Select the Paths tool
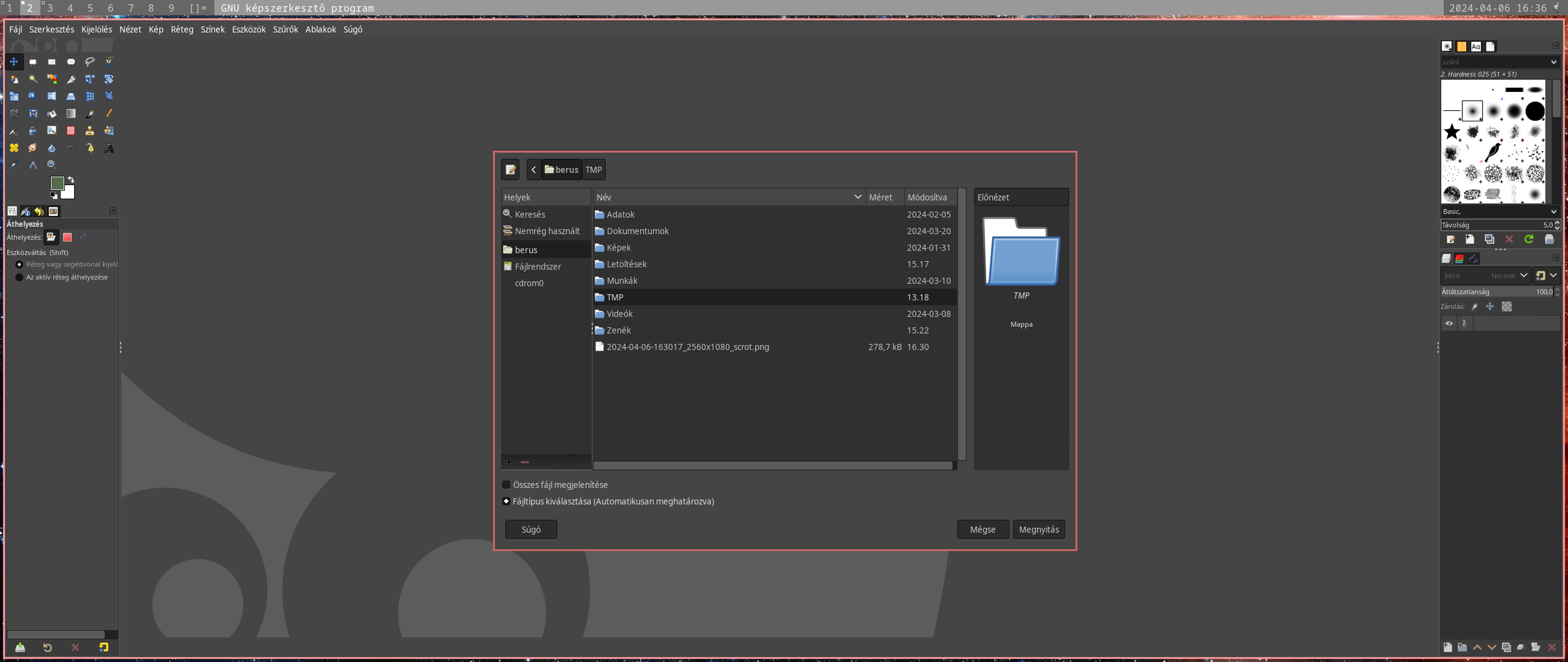The height and width of the screenshot is (662, 1568). [90, 148]
